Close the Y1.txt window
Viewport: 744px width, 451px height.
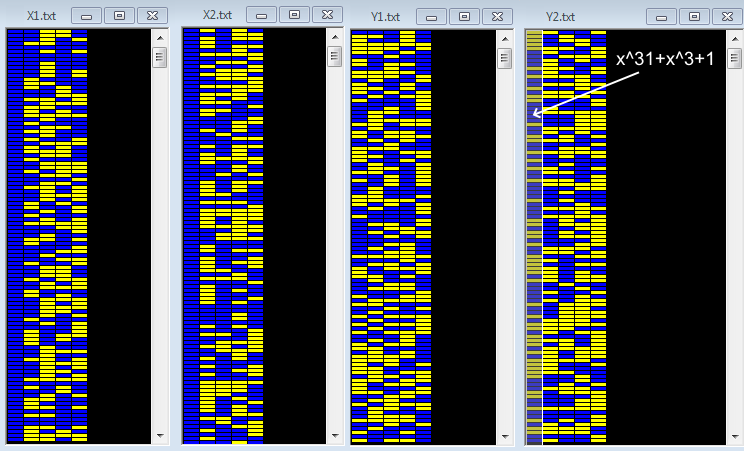tap(497, 17)
